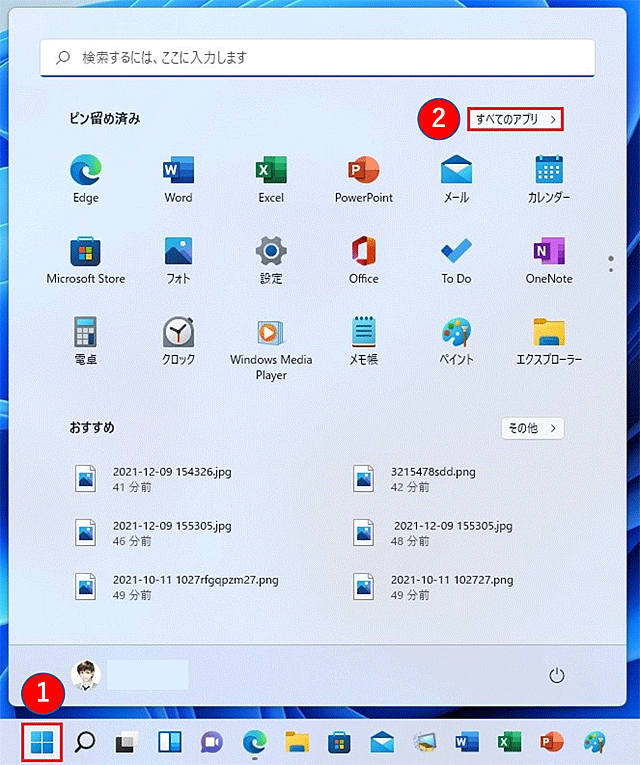This screenshot has width=640, height=765.
Task: Open pinned エクスプローラー app
Action: point(549,341)
